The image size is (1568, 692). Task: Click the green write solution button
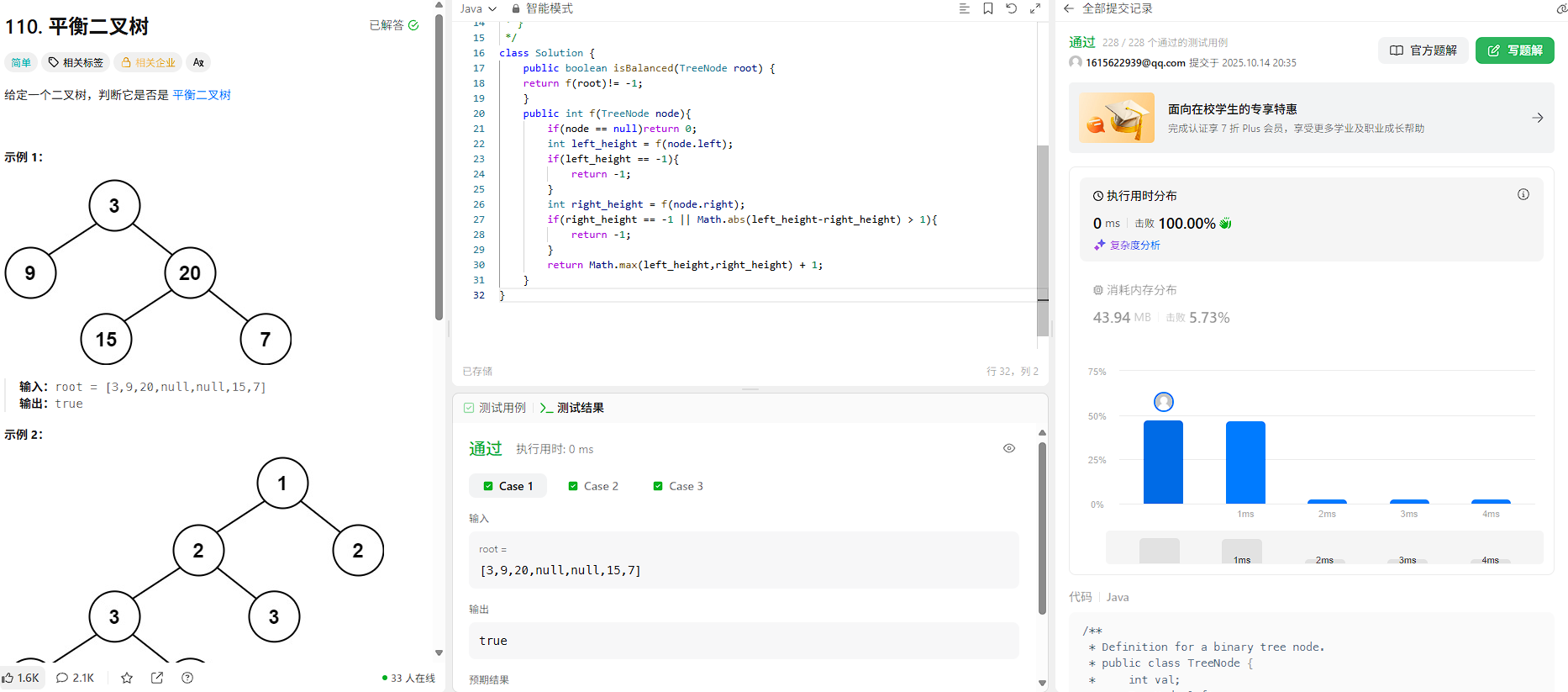coord(1515,50)
